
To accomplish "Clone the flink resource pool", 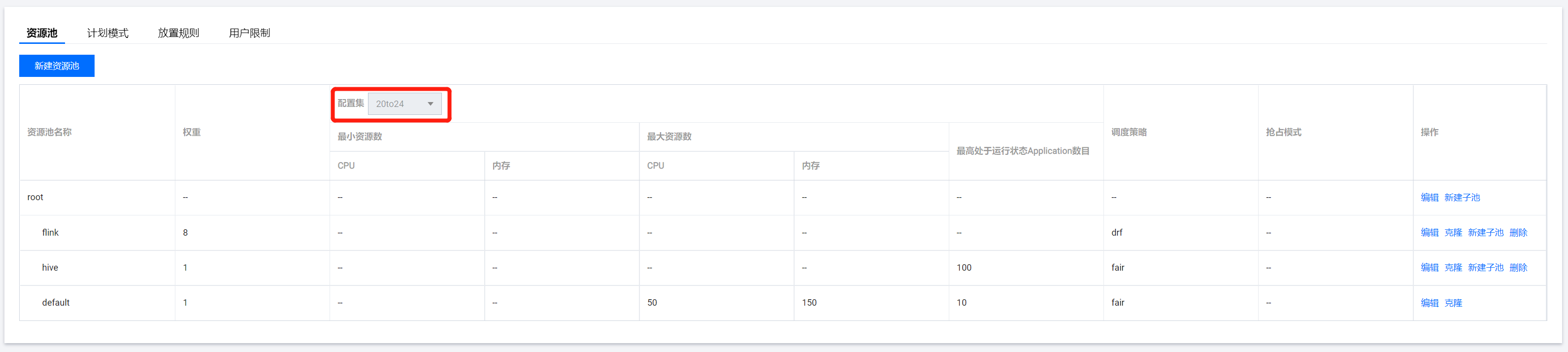I will pyautogui.click(x=1453, y=233).
